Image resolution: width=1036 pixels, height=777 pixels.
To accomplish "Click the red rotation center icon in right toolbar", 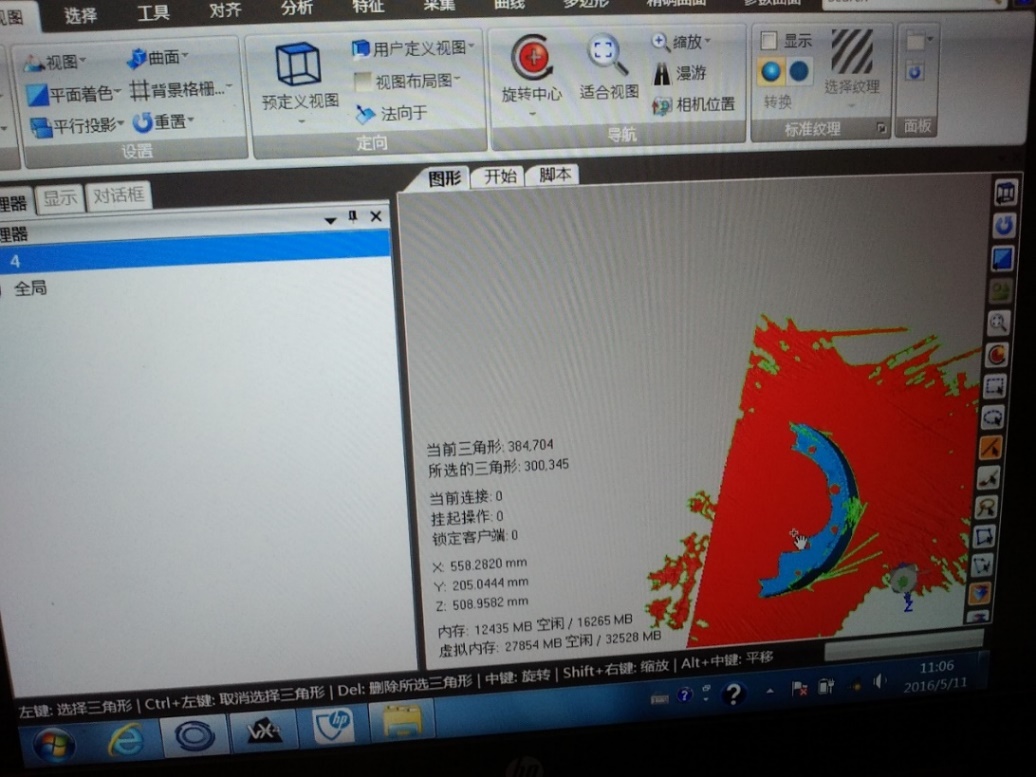I will tap(996, 355).
